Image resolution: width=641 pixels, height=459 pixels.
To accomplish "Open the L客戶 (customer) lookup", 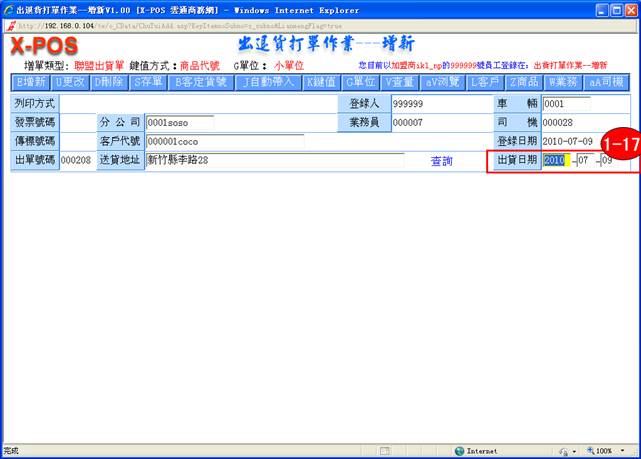I will click(x=486, y=82).
